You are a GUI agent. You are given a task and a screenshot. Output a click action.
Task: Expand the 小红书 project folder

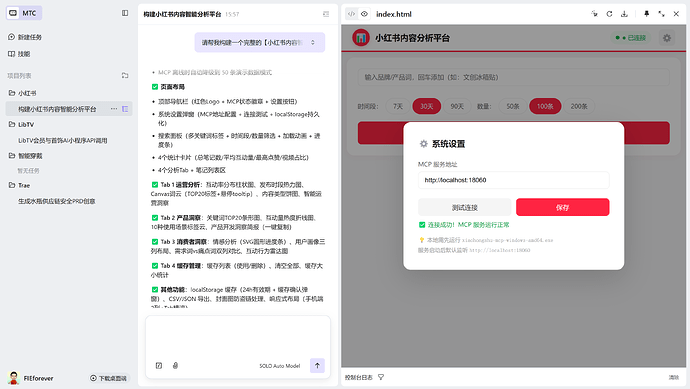pos(22,93)
